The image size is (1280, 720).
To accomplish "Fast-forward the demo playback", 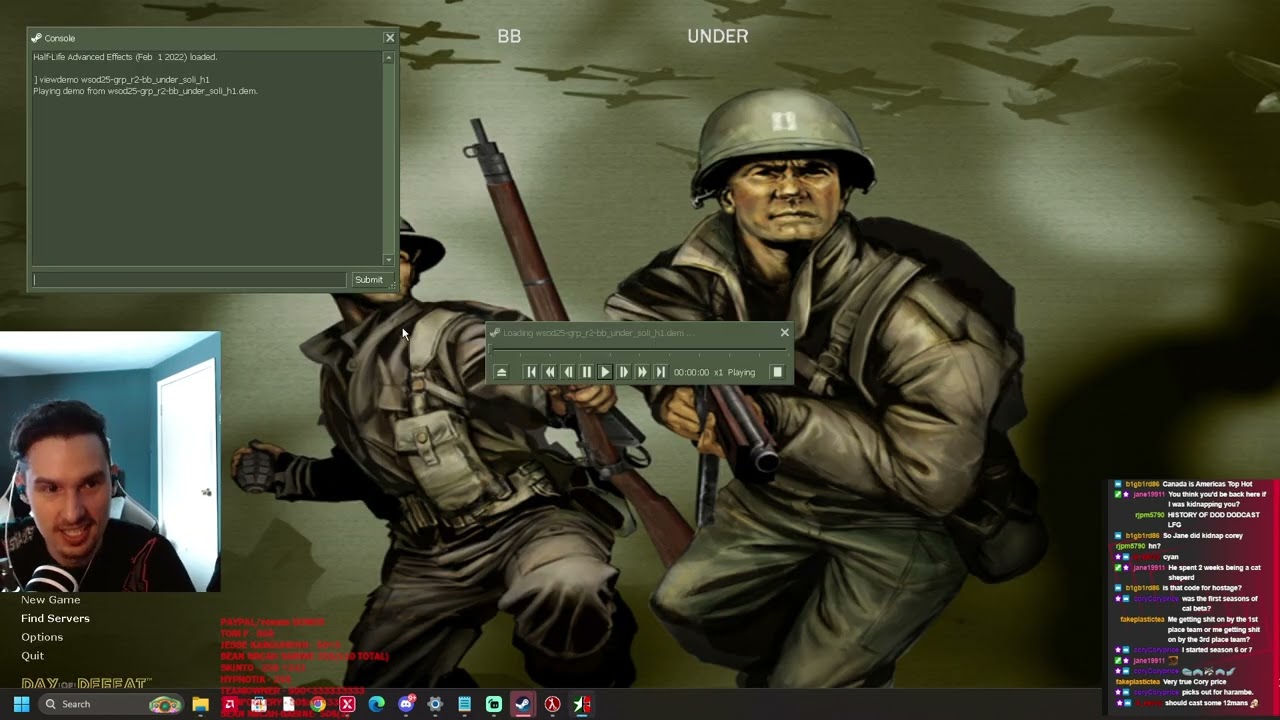I will pos(641,372).
